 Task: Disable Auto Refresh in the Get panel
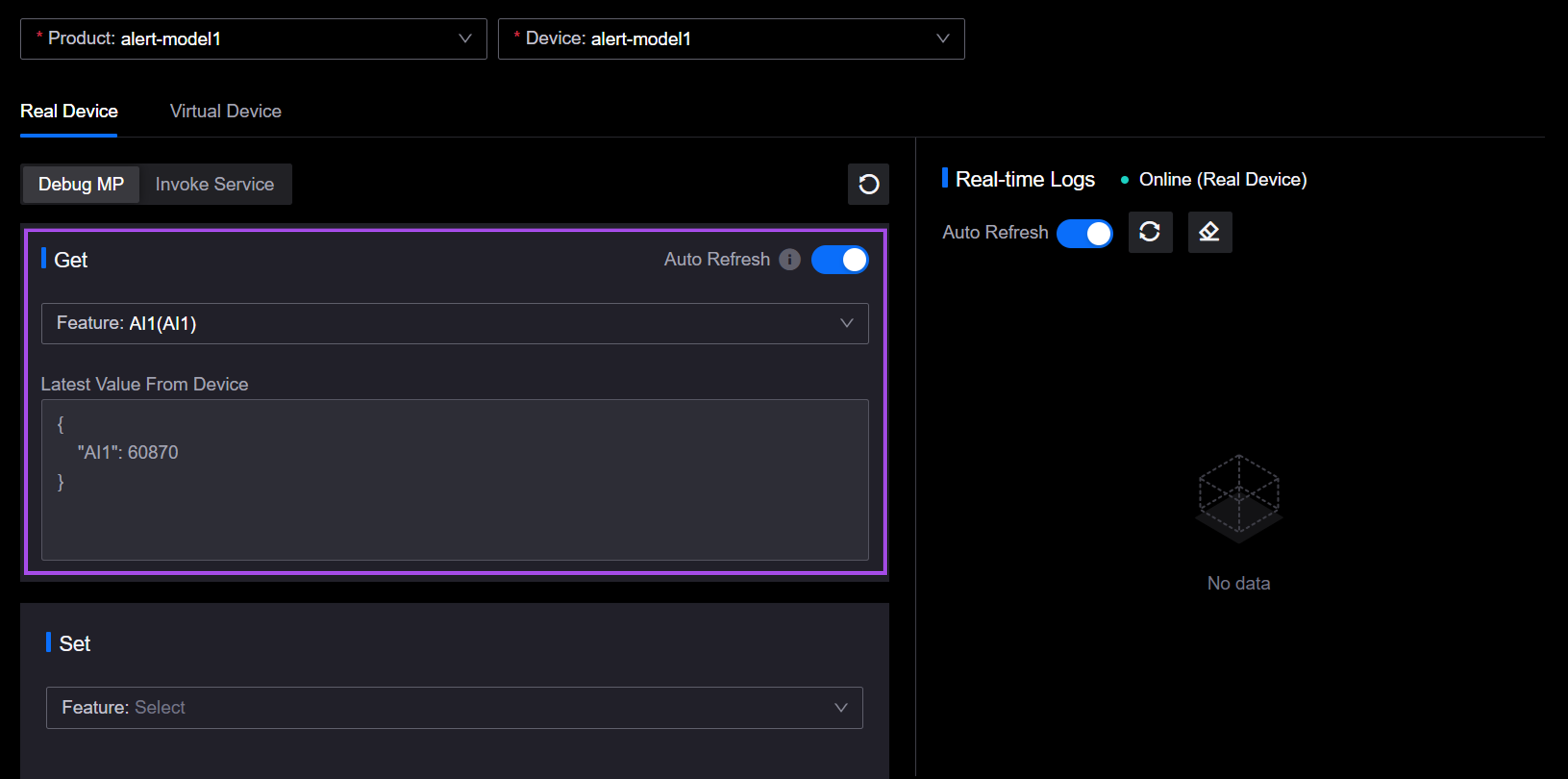click(840, 260)
